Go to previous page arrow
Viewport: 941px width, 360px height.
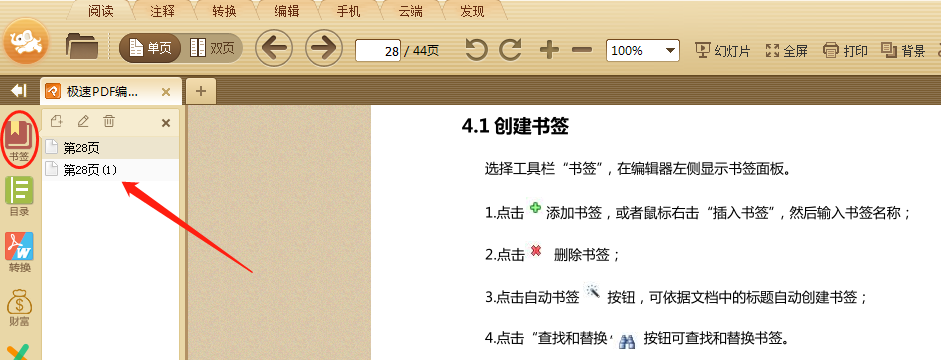coord(274,47)
